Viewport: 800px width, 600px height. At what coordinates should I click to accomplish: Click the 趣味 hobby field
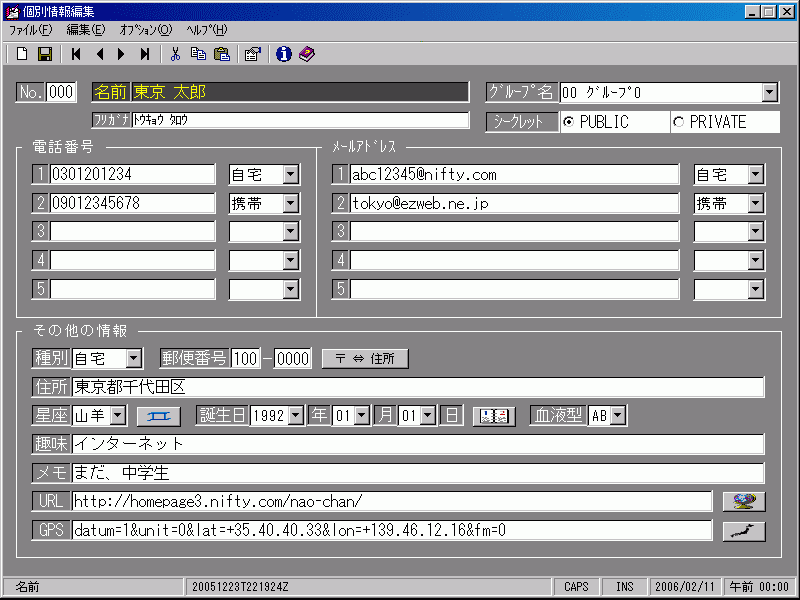click(418, 444)
